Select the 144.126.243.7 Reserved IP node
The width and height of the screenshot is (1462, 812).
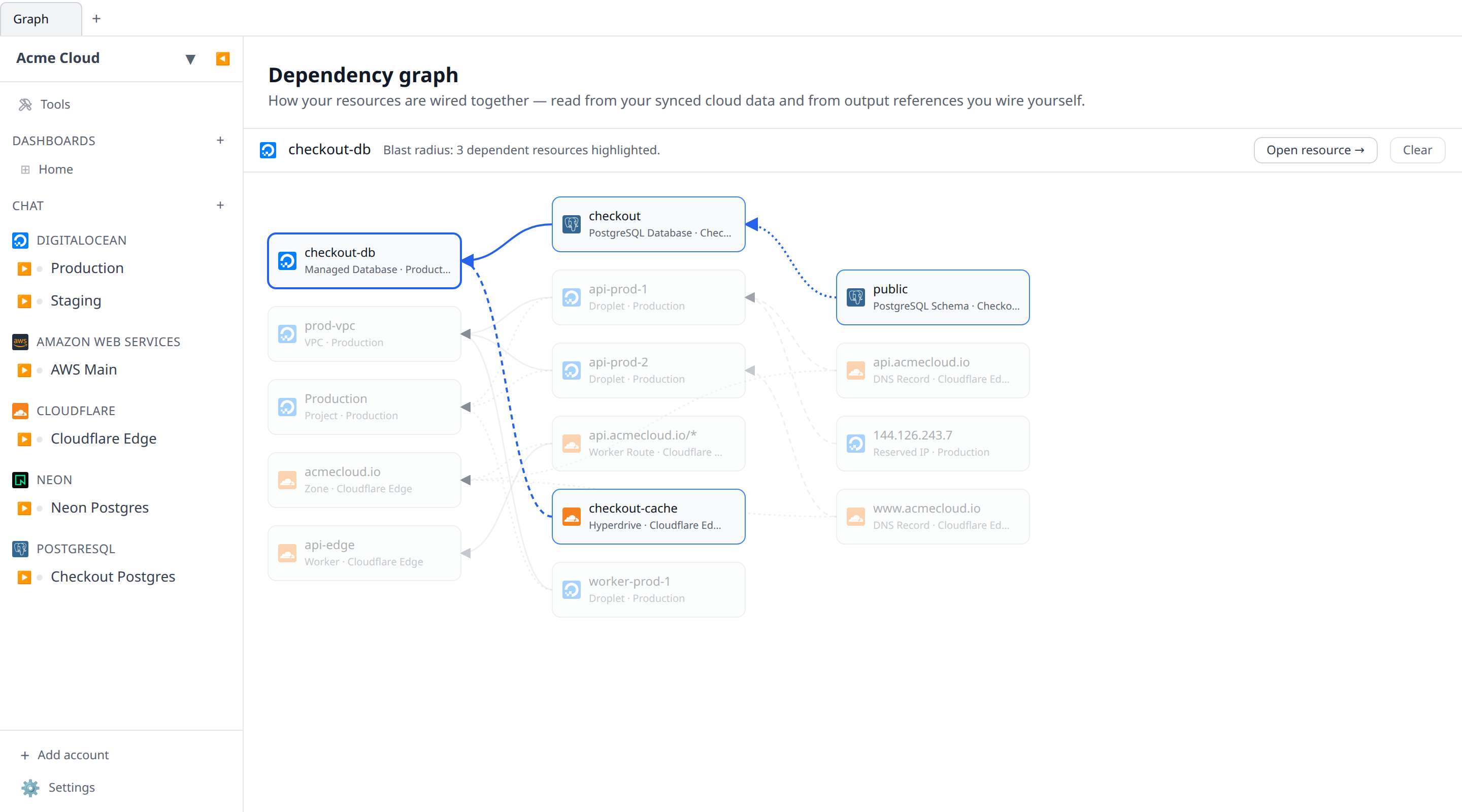933,444
